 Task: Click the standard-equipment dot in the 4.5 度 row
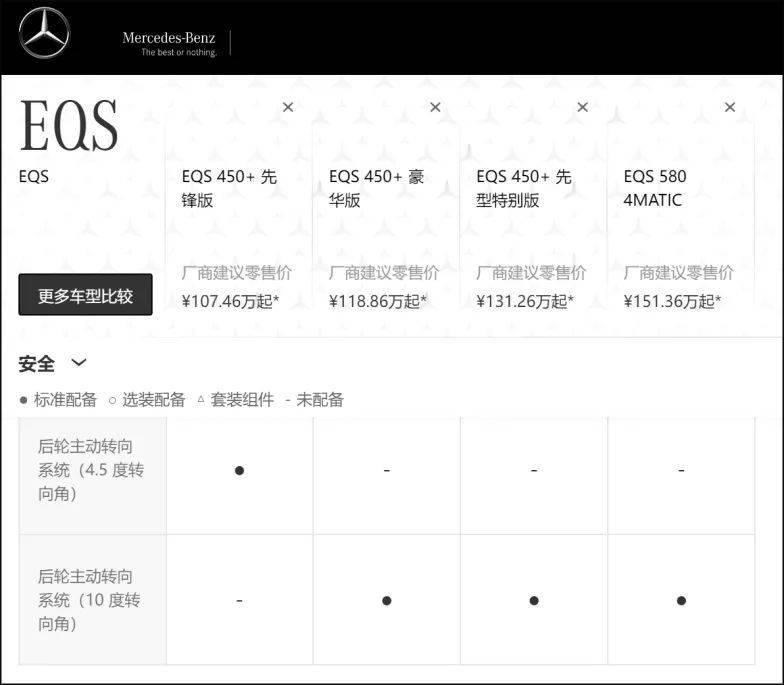click(239, 470)
